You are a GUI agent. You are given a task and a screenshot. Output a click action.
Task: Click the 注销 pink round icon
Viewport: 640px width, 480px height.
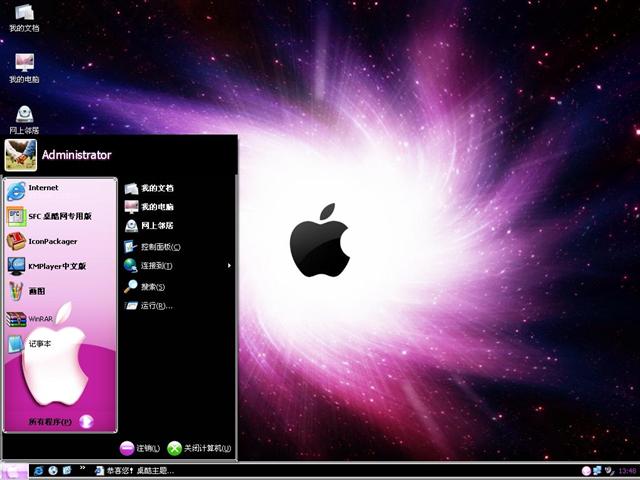(127, 448)
